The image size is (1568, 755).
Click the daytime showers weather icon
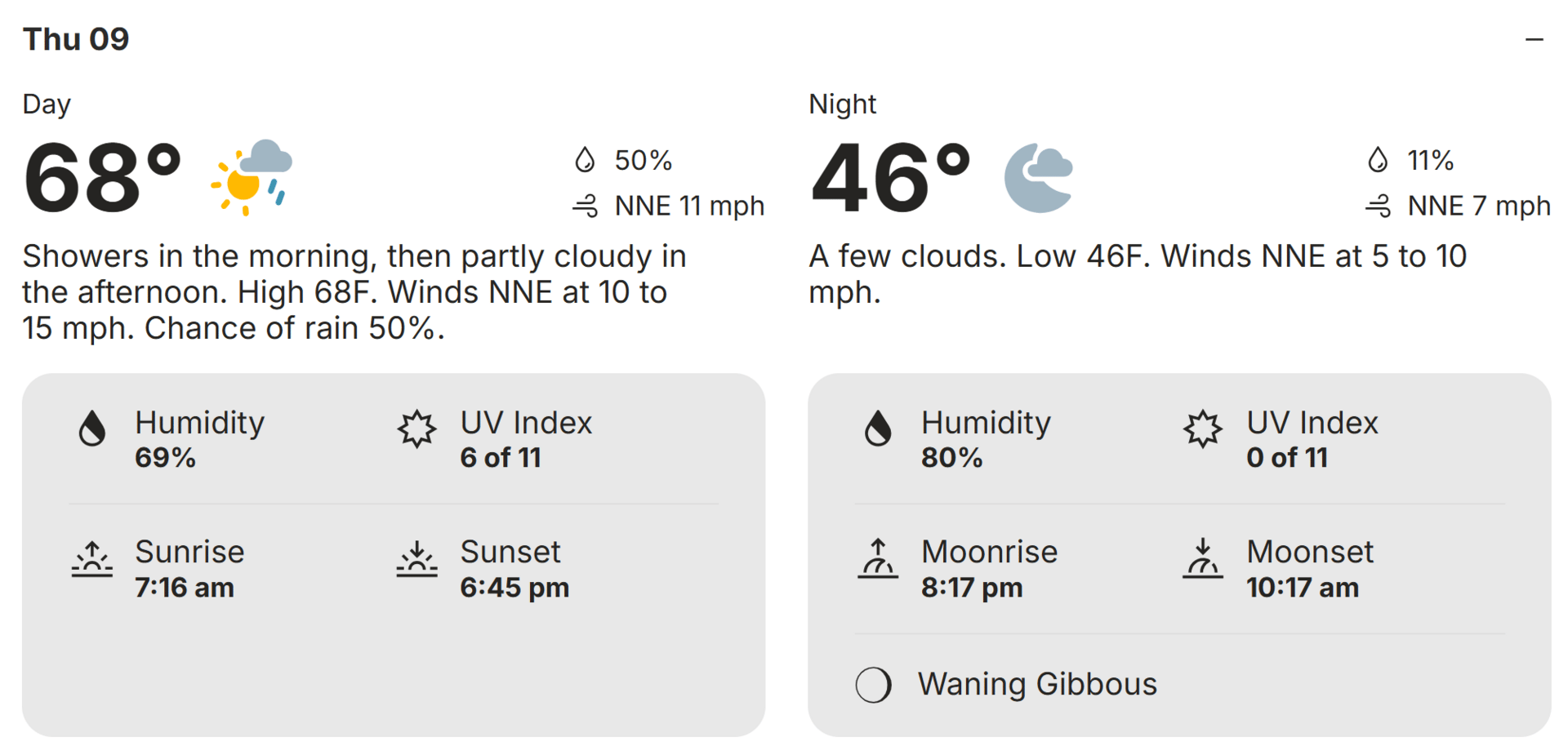coord(252,177)
